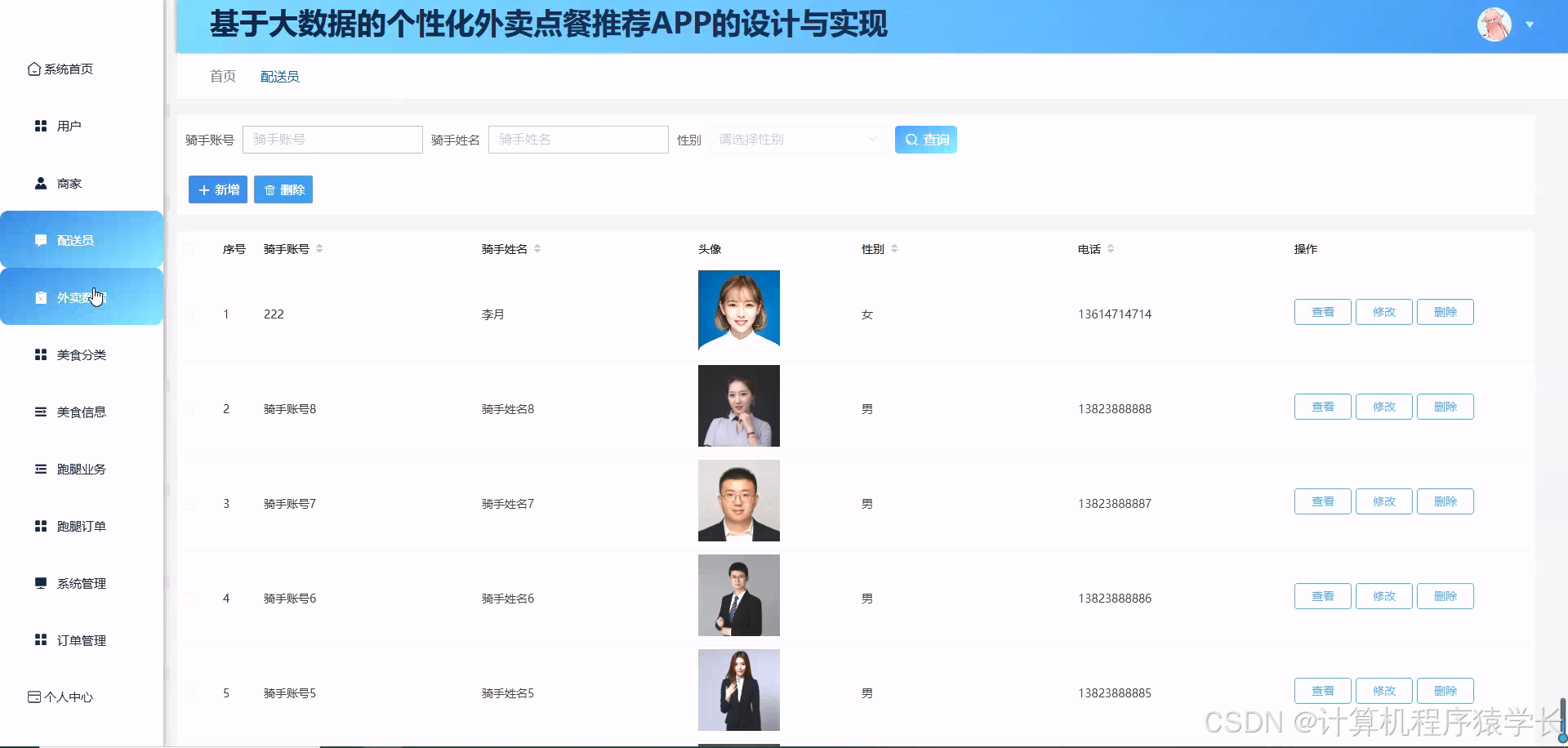Expand the user avatar menu arrow
This screenshot has height=748, width=1568.
[1530, 24]
